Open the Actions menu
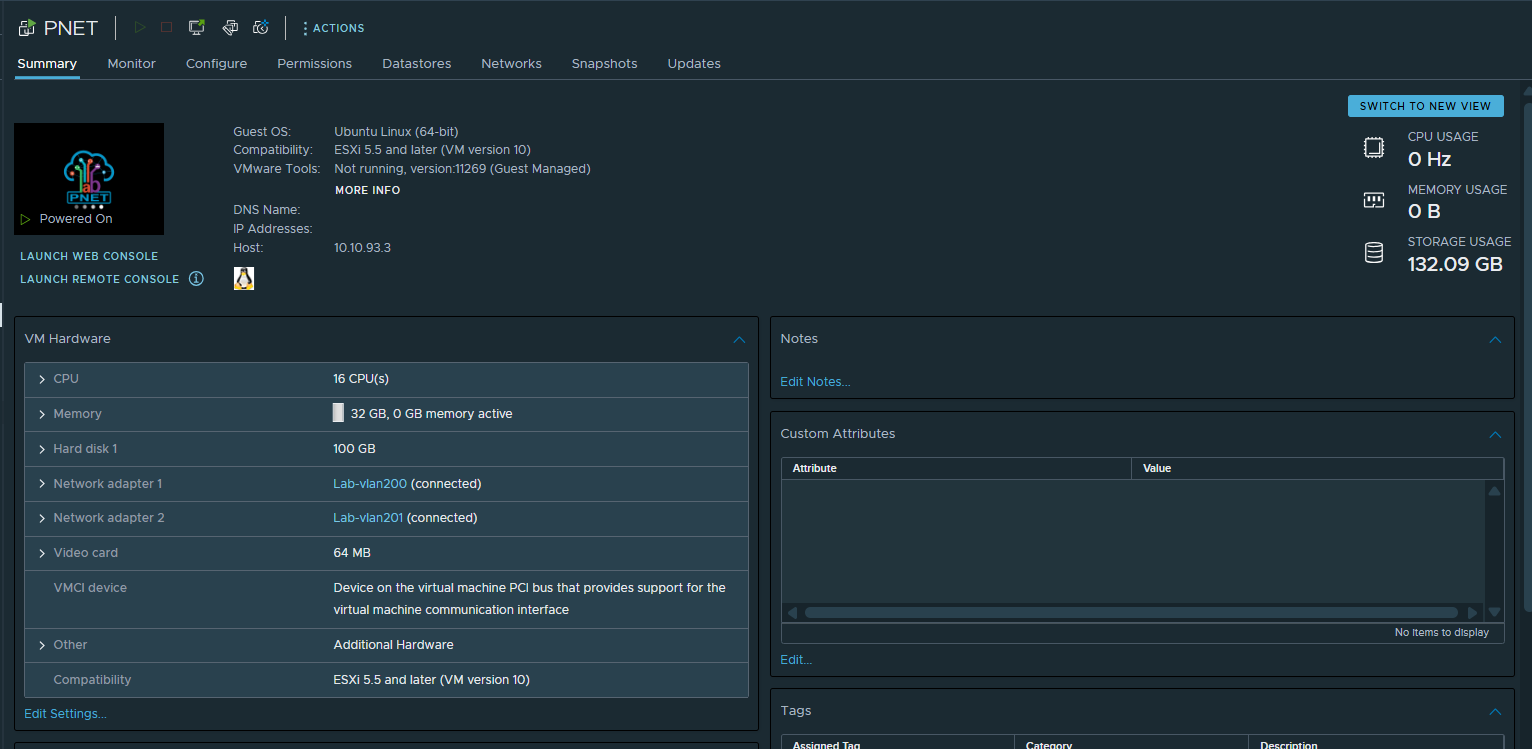Screen dimensions: 1532x749 tap(333, 28)
